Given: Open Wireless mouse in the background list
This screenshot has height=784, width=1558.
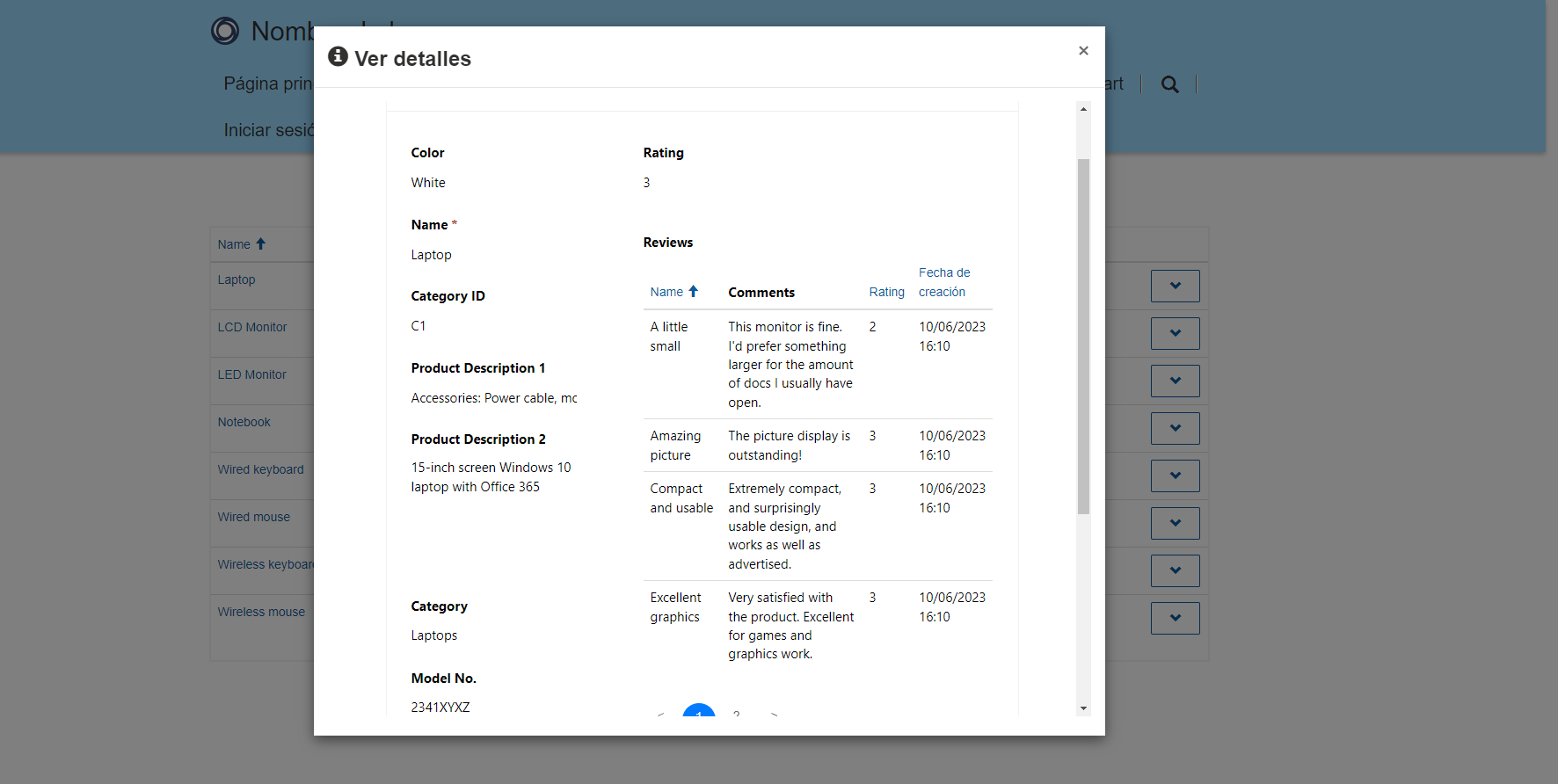Looking at the screenshot, I should tap(262, 612).
